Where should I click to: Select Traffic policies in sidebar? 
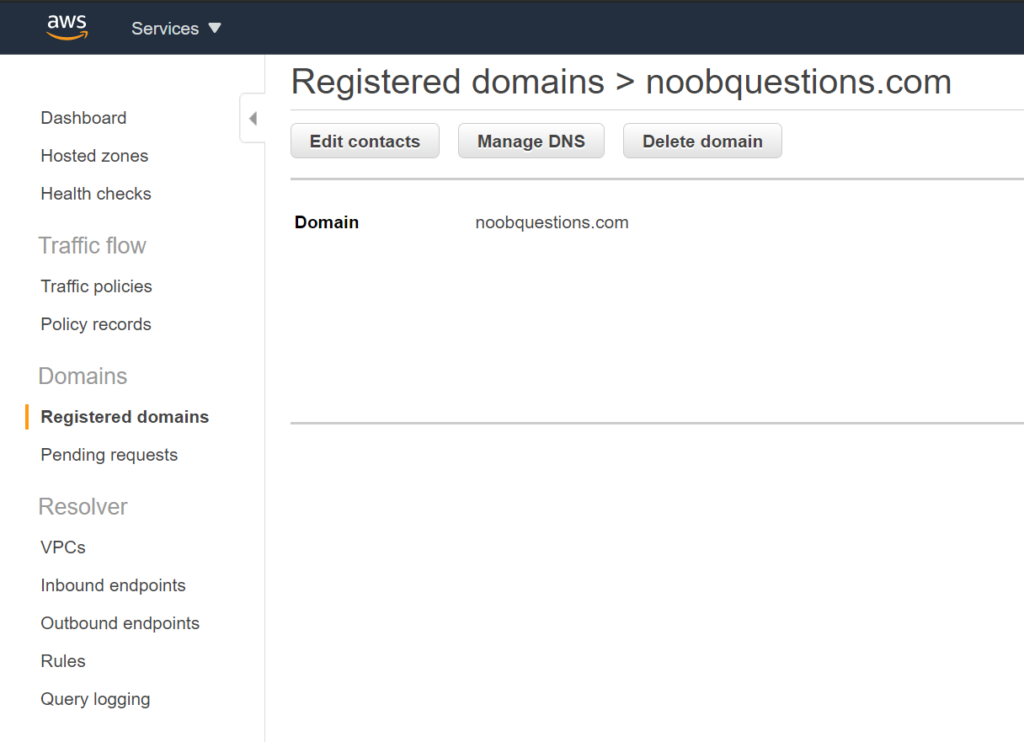(x=96, y=287)
